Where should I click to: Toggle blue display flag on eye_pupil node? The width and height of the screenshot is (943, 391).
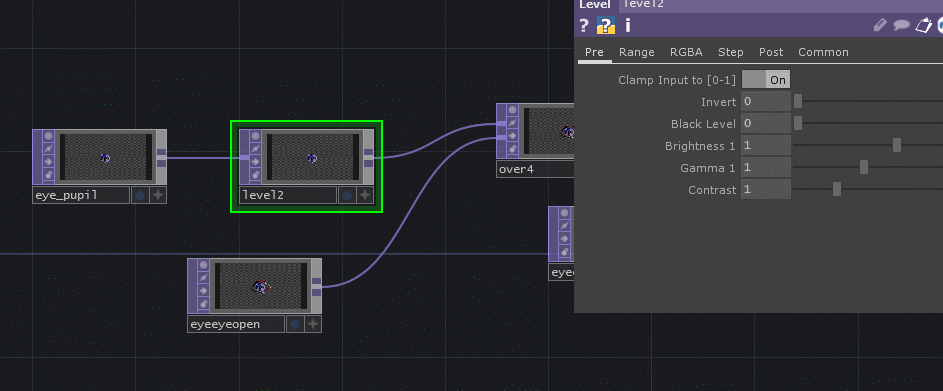pos(140,195)
